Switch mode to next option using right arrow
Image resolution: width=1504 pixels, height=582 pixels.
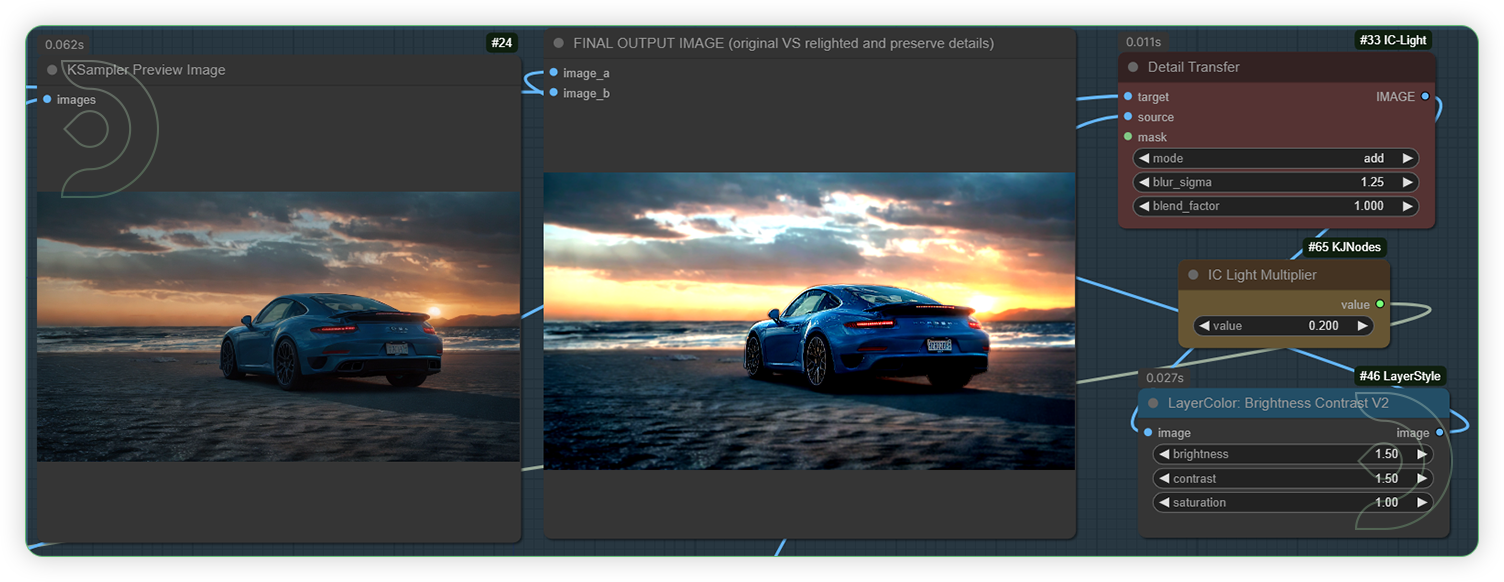(1407, 158)
